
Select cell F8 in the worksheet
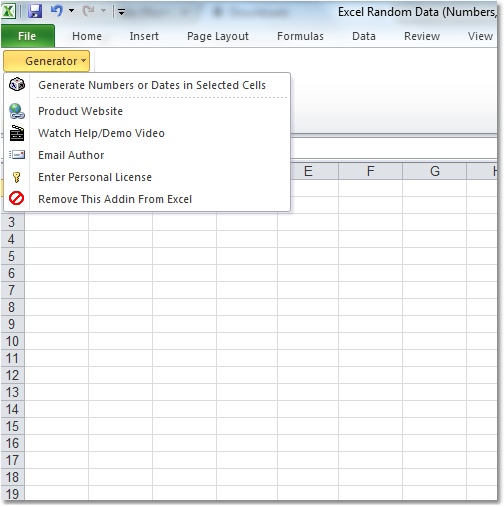[370, 307]
